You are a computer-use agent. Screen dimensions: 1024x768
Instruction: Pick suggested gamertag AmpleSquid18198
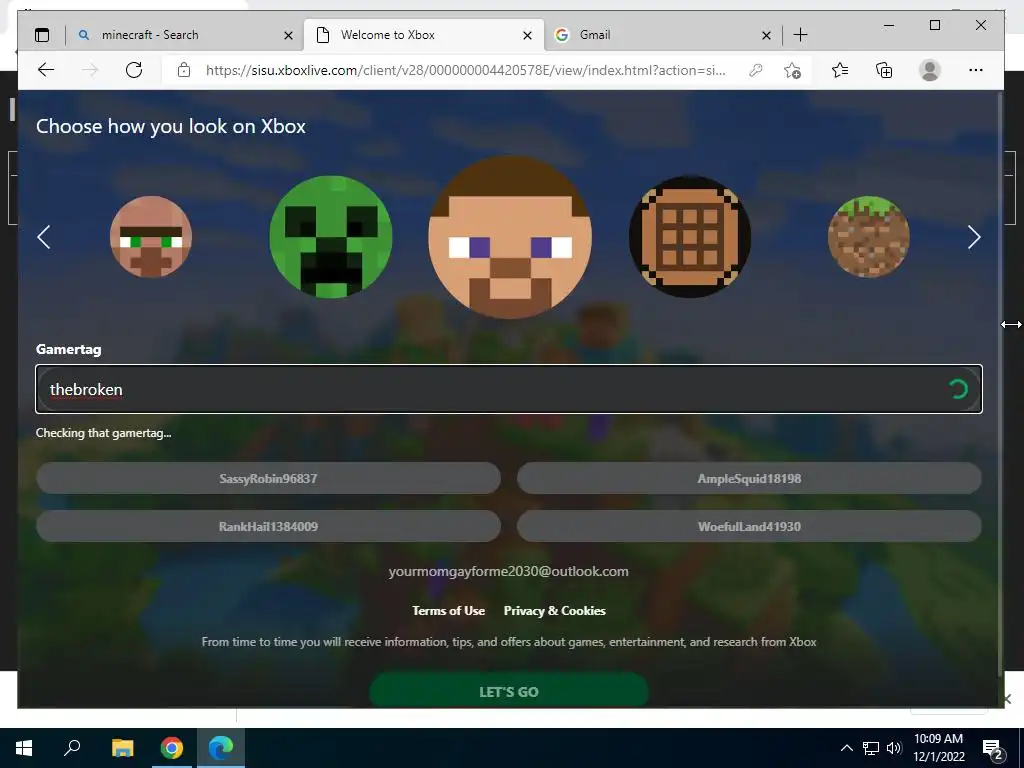[x=749, y=479]
